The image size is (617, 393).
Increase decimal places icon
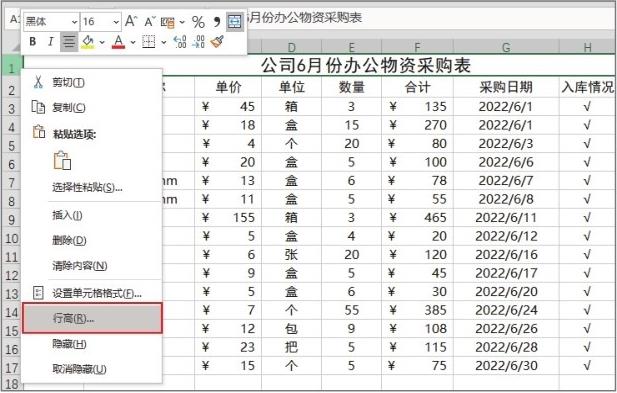click(180, 41)
